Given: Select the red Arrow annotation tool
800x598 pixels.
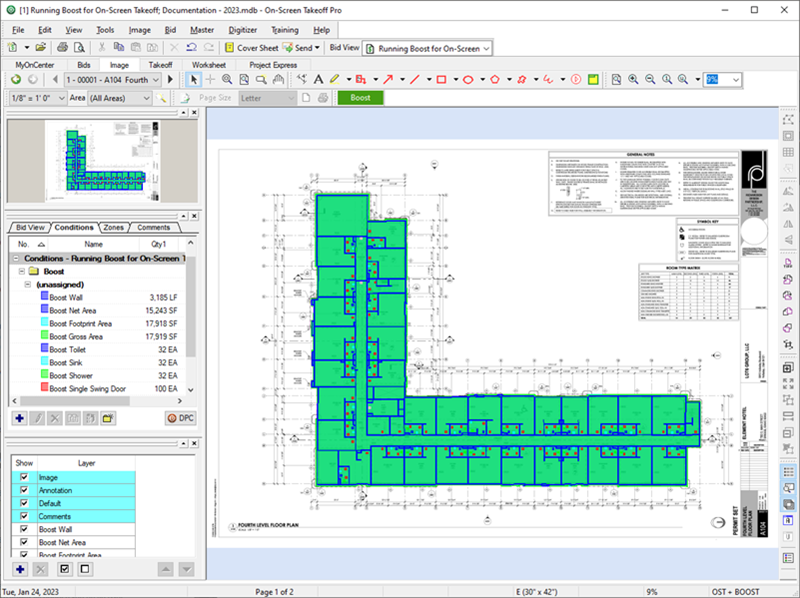Looking at the screenshot, I should (388, 80).
